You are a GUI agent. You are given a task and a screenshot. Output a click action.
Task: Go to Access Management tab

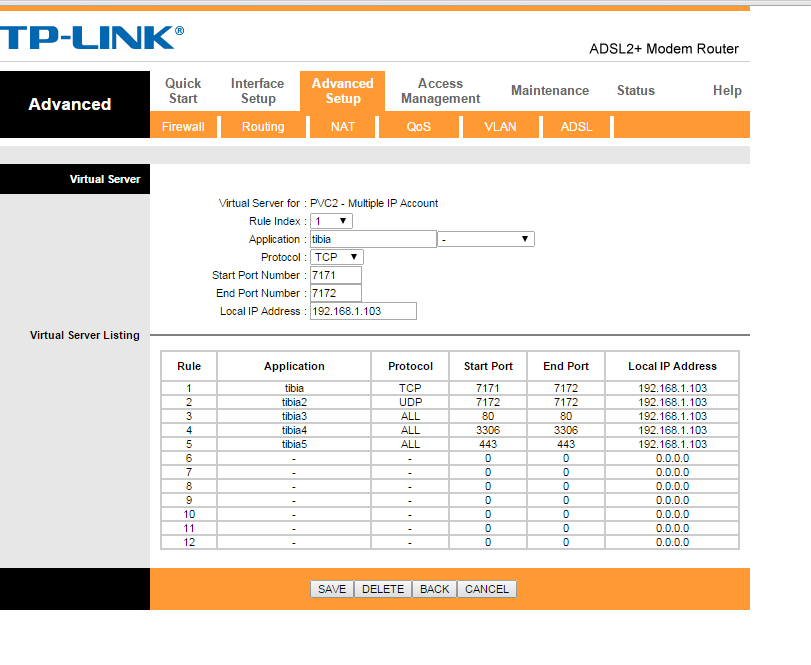pos(441,91)
